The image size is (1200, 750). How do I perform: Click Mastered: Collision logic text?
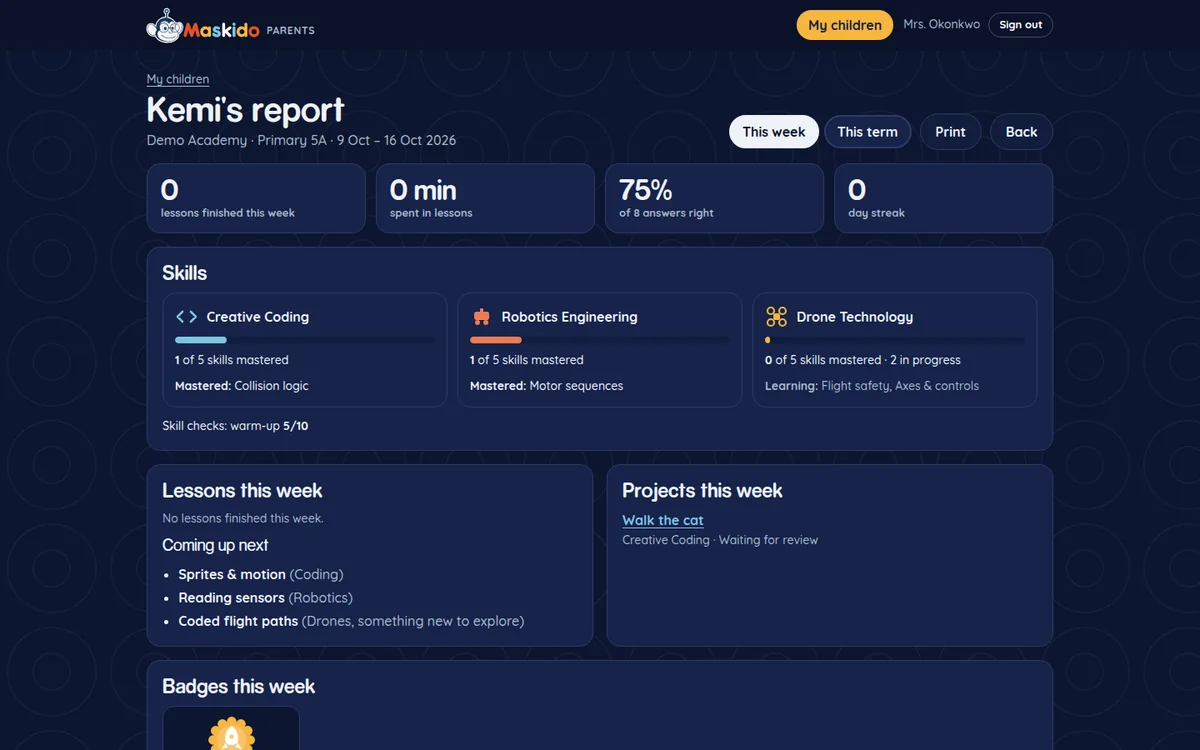242,386
